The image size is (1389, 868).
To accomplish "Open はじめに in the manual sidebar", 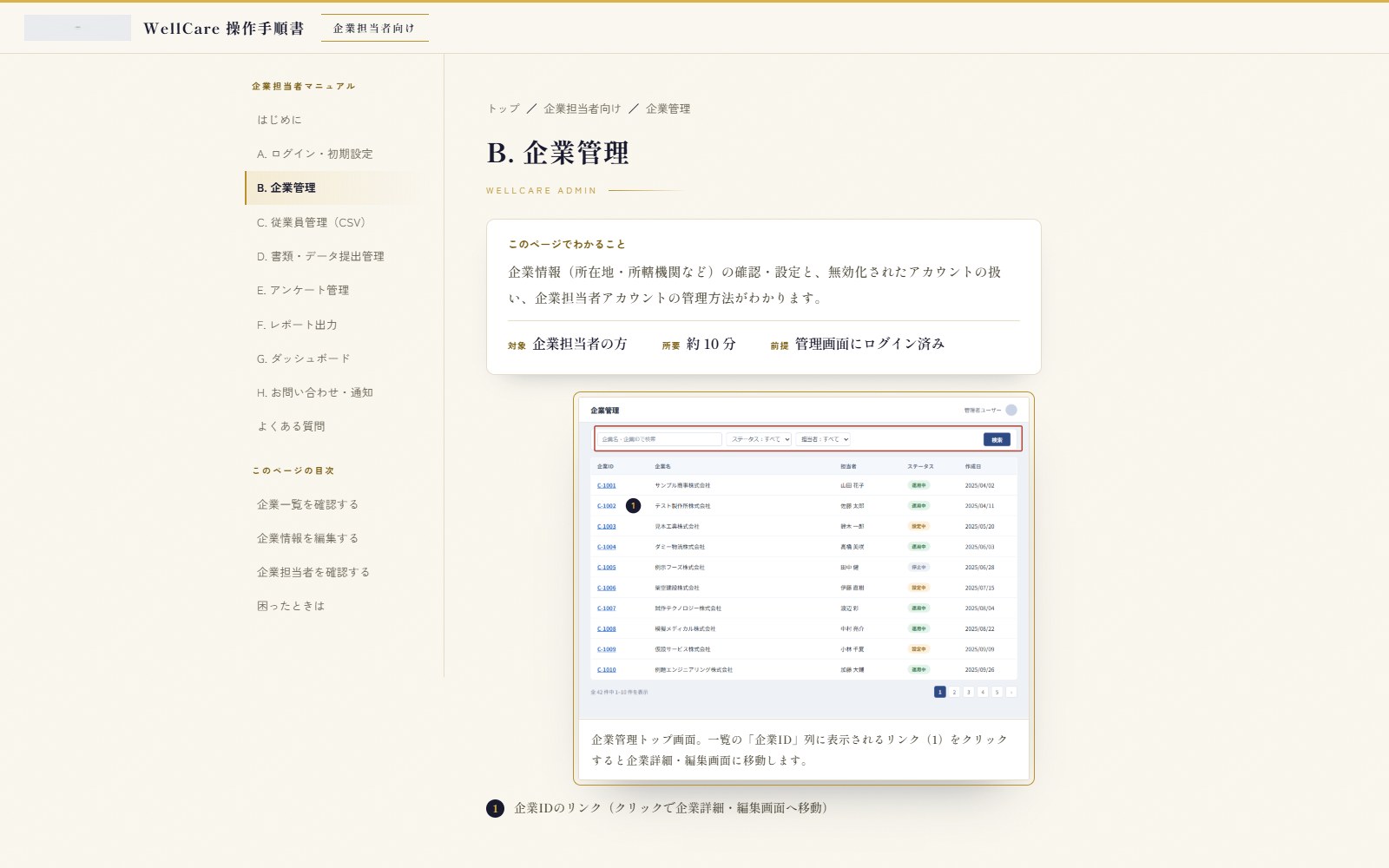I will coord(280,120).
